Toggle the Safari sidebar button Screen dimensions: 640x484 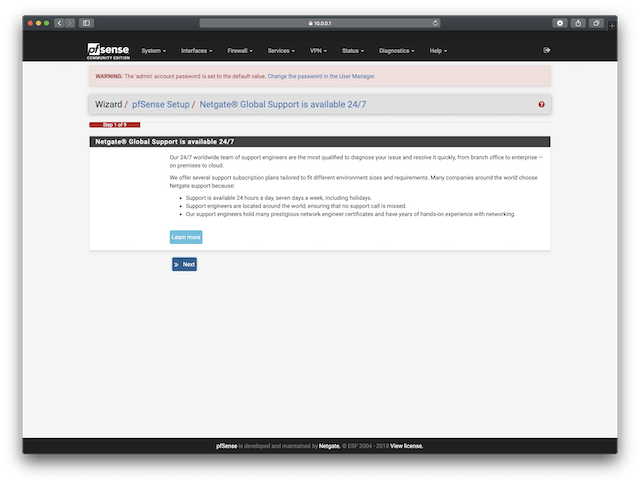coord(87,23)
